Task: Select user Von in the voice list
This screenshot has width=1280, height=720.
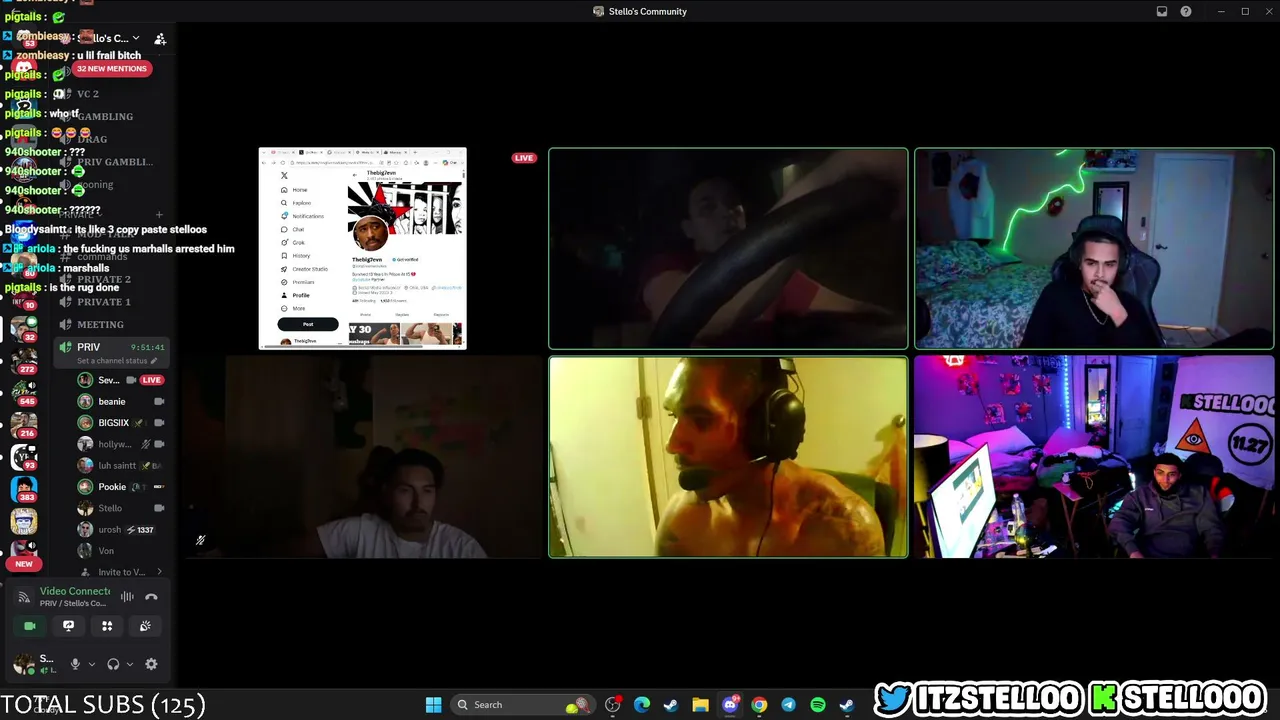Action: click(x=121, y=551)
